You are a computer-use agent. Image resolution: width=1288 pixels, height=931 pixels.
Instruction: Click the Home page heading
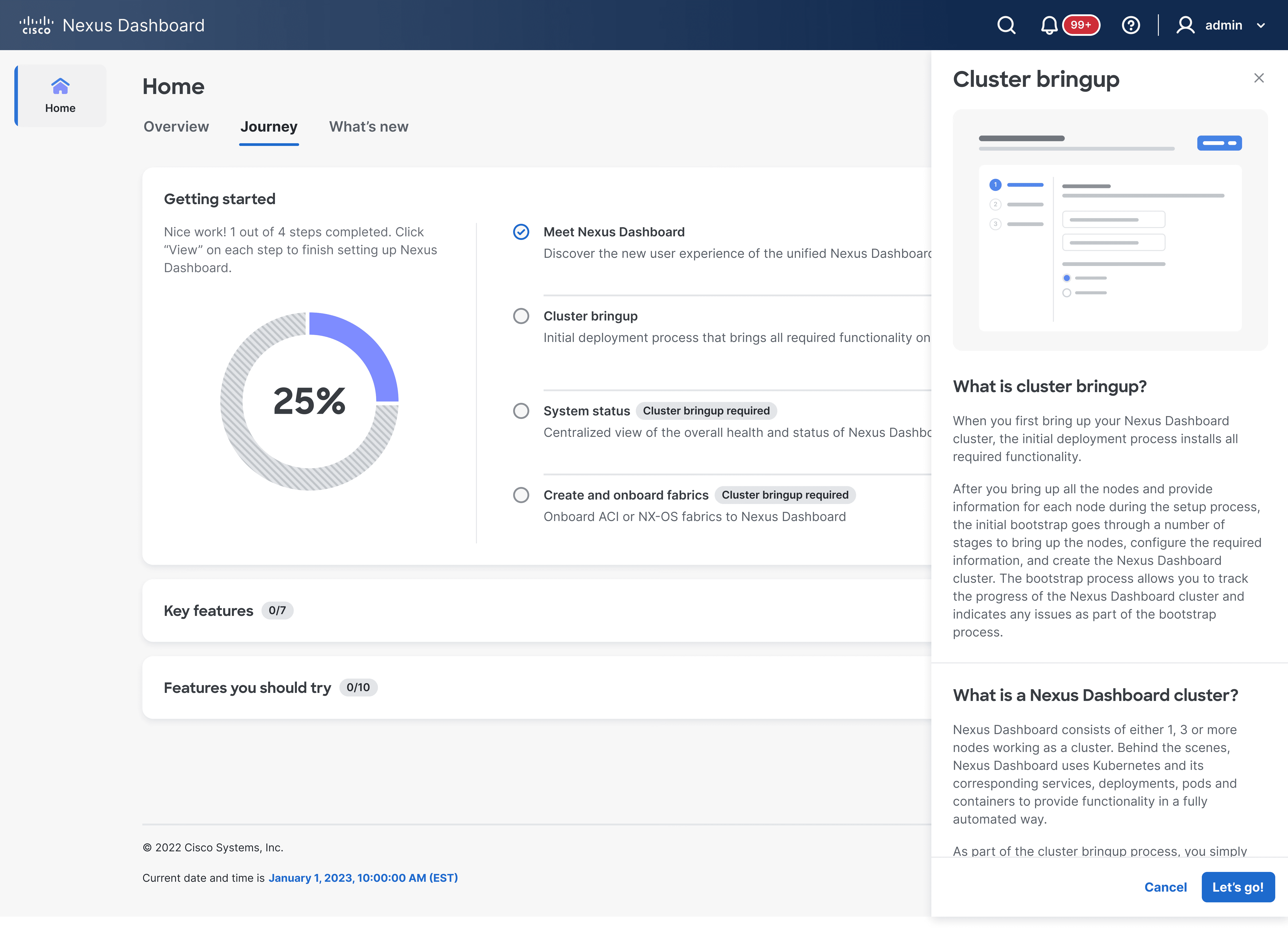click(173, 86)
